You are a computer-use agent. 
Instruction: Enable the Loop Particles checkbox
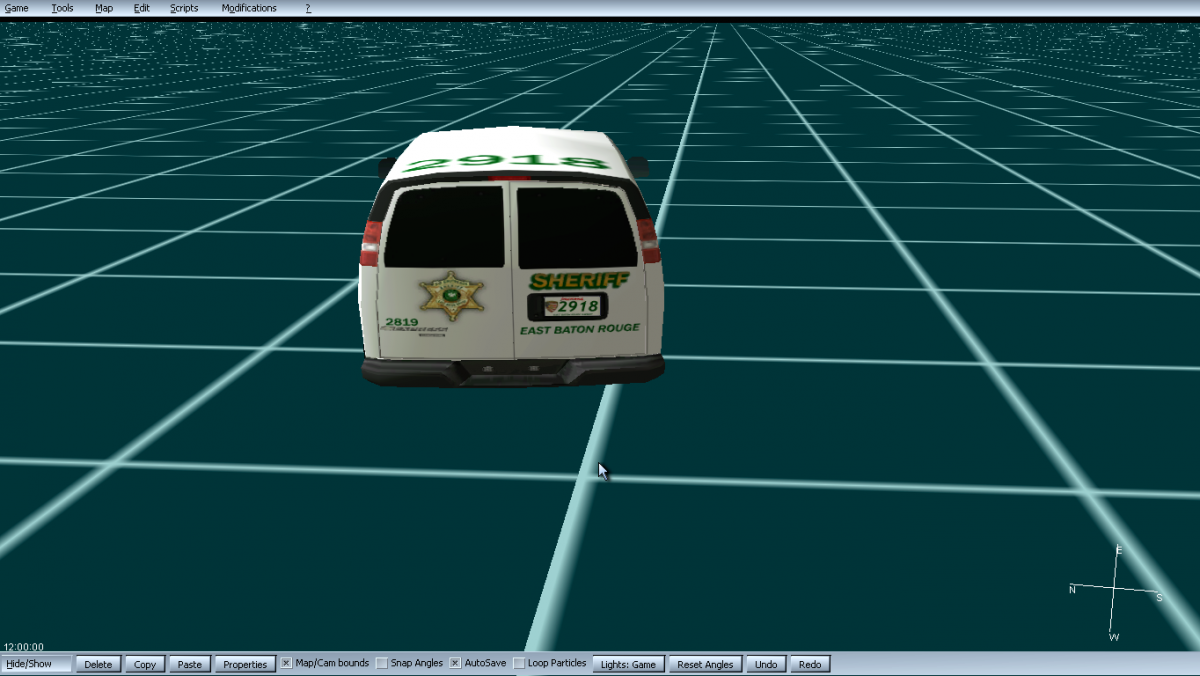(x=519, y=663)
